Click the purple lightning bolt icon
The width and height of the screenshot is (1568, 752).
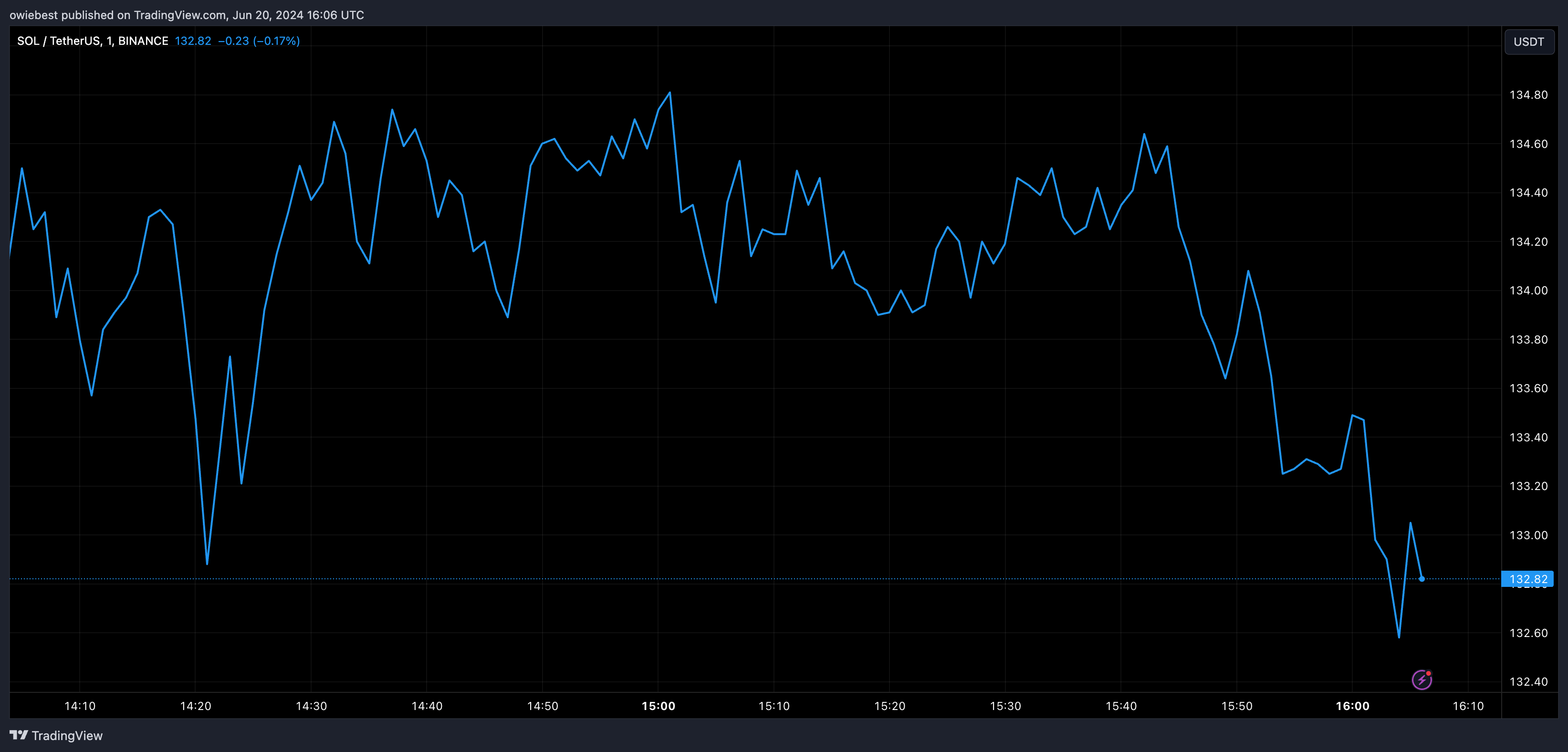1422,679
